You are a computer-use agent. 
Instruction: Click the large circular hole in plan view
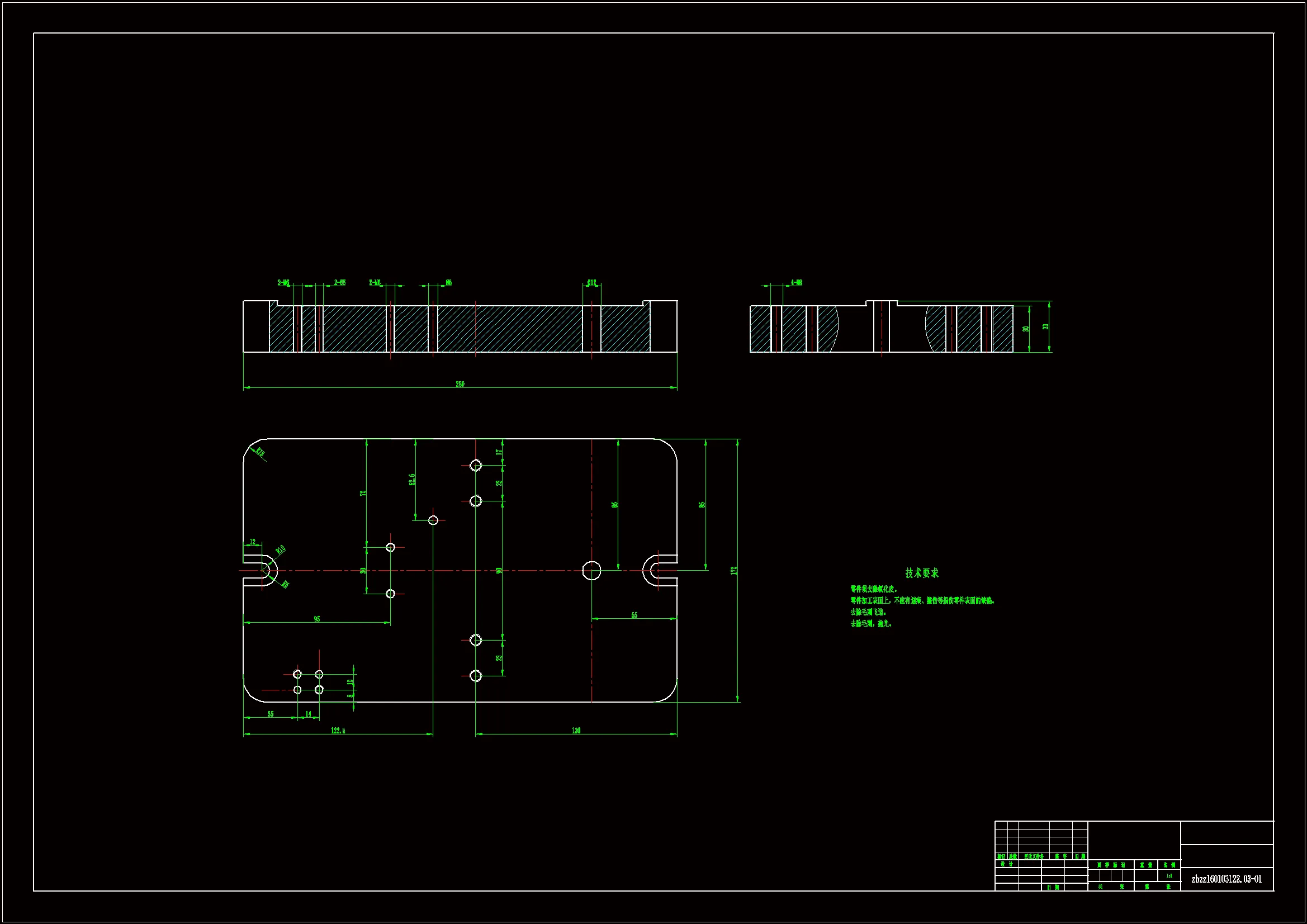592,571
